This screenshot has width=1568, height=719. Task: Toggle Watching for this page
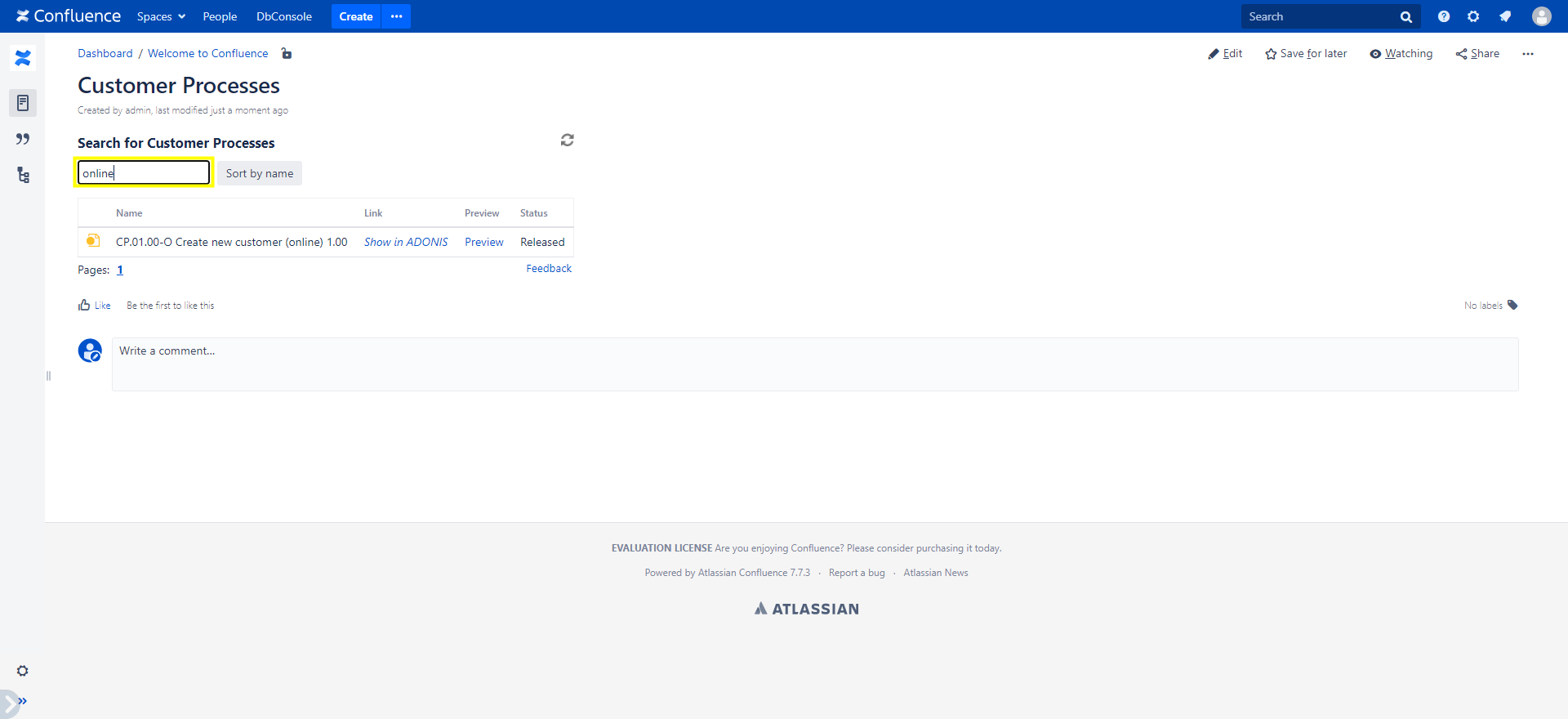(x=1401, y=54)
